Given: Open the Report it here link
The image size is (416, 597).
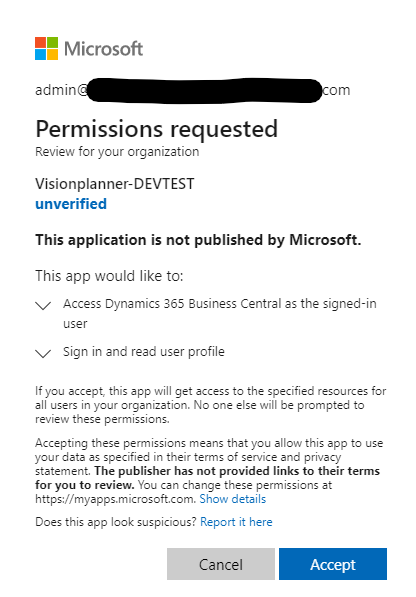Looking at the screenshot, I should click(x=236, y=522).
